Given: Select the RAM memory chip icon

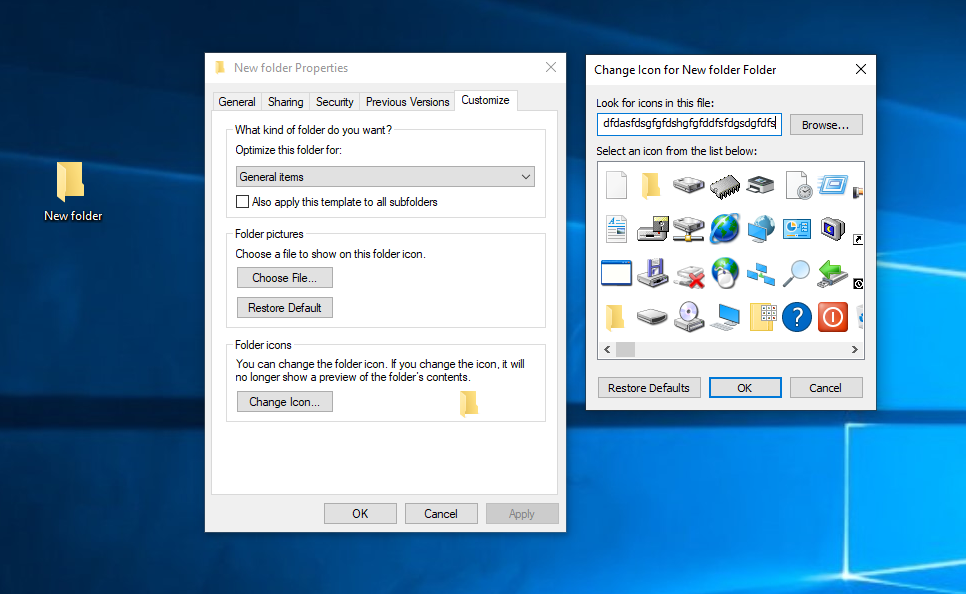Looking at the screenshot, I should tap(724, 186).
